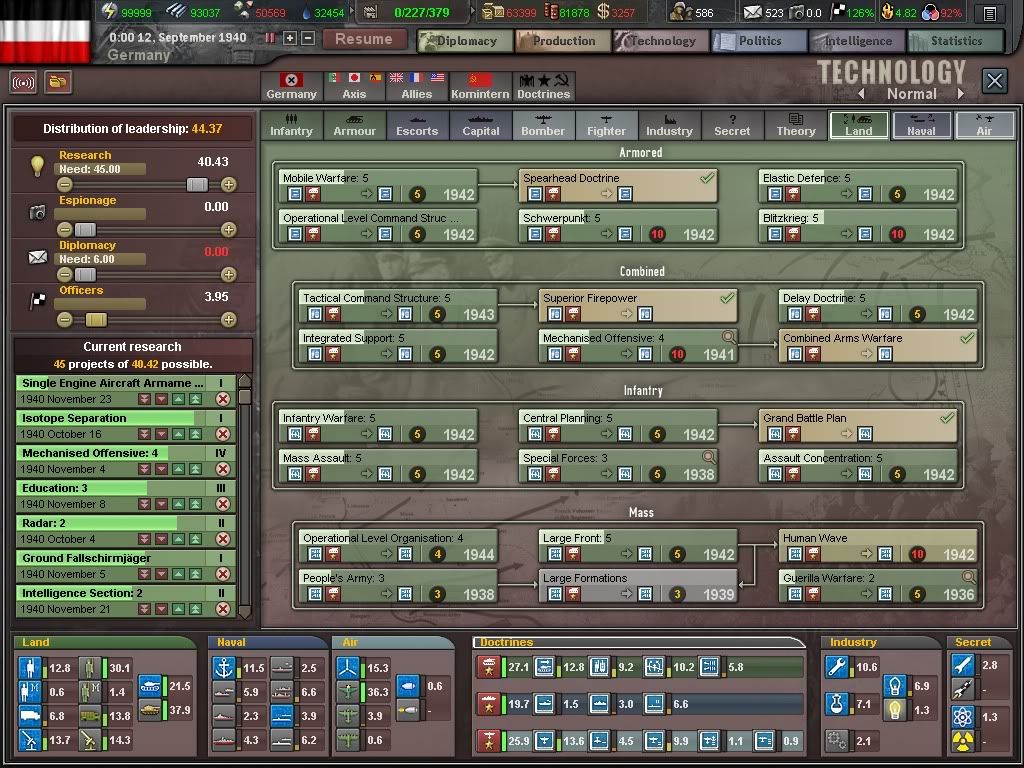Image resolution: width=1024 pixels, height=768 pixels.
Task: Switch to Secret technology tab
Action: click(732, 125)
